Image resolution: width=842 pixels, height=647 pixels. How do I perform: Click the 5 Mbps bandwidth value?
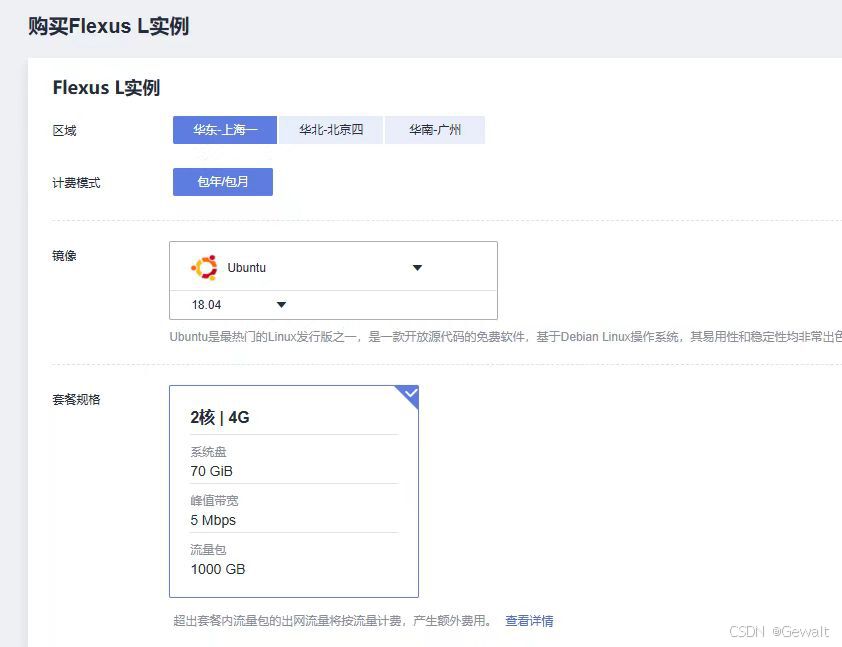click(x=213, y=520)
